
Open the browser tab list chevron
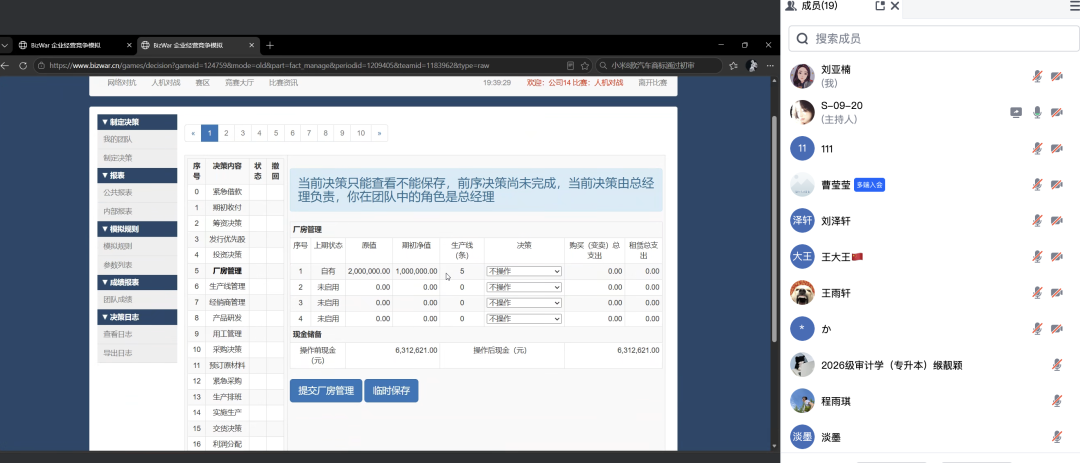(5, 45)
